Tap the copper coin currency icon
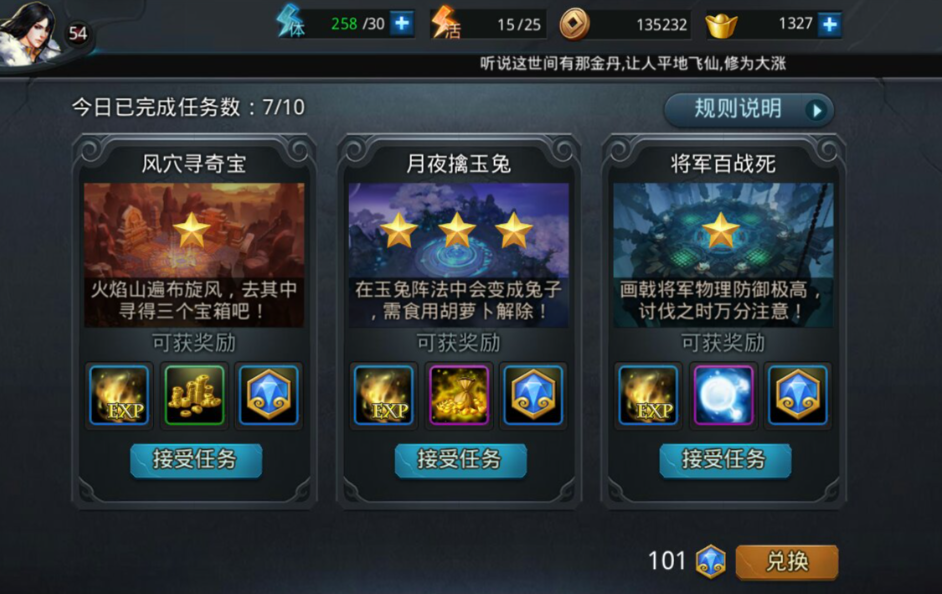The height and width of the screenshot is (594, 942). (x=574, y=25)
